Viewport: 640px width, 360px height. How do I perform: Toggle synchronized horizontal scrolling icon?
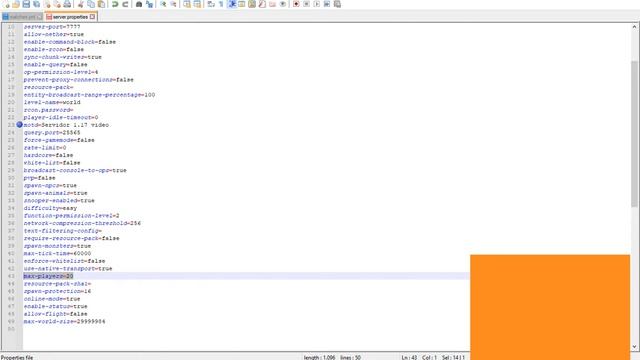(x=197, y=4)
